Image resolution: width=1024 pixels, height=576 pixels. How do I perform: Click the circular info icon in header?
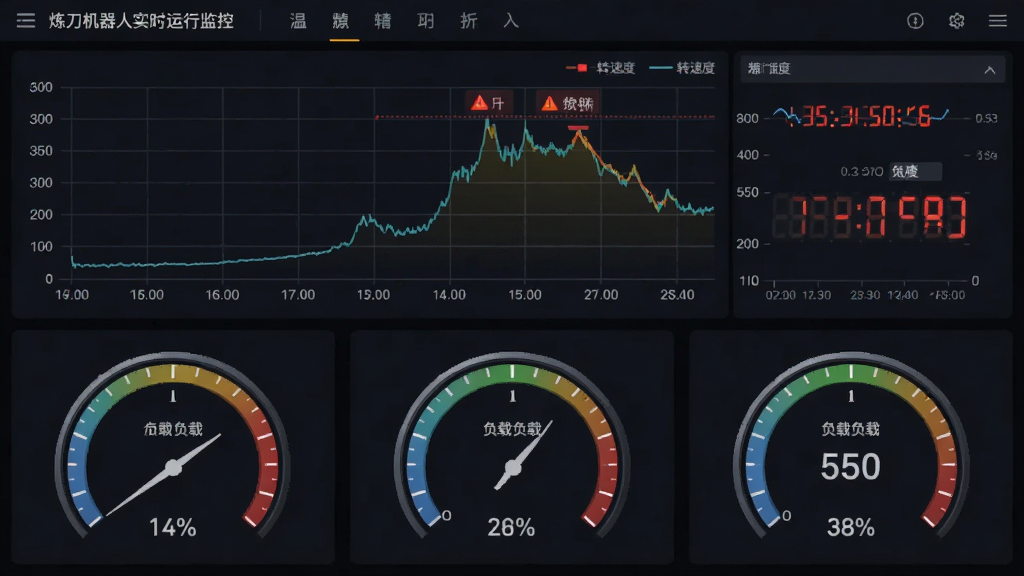click(x=915, y=21)
